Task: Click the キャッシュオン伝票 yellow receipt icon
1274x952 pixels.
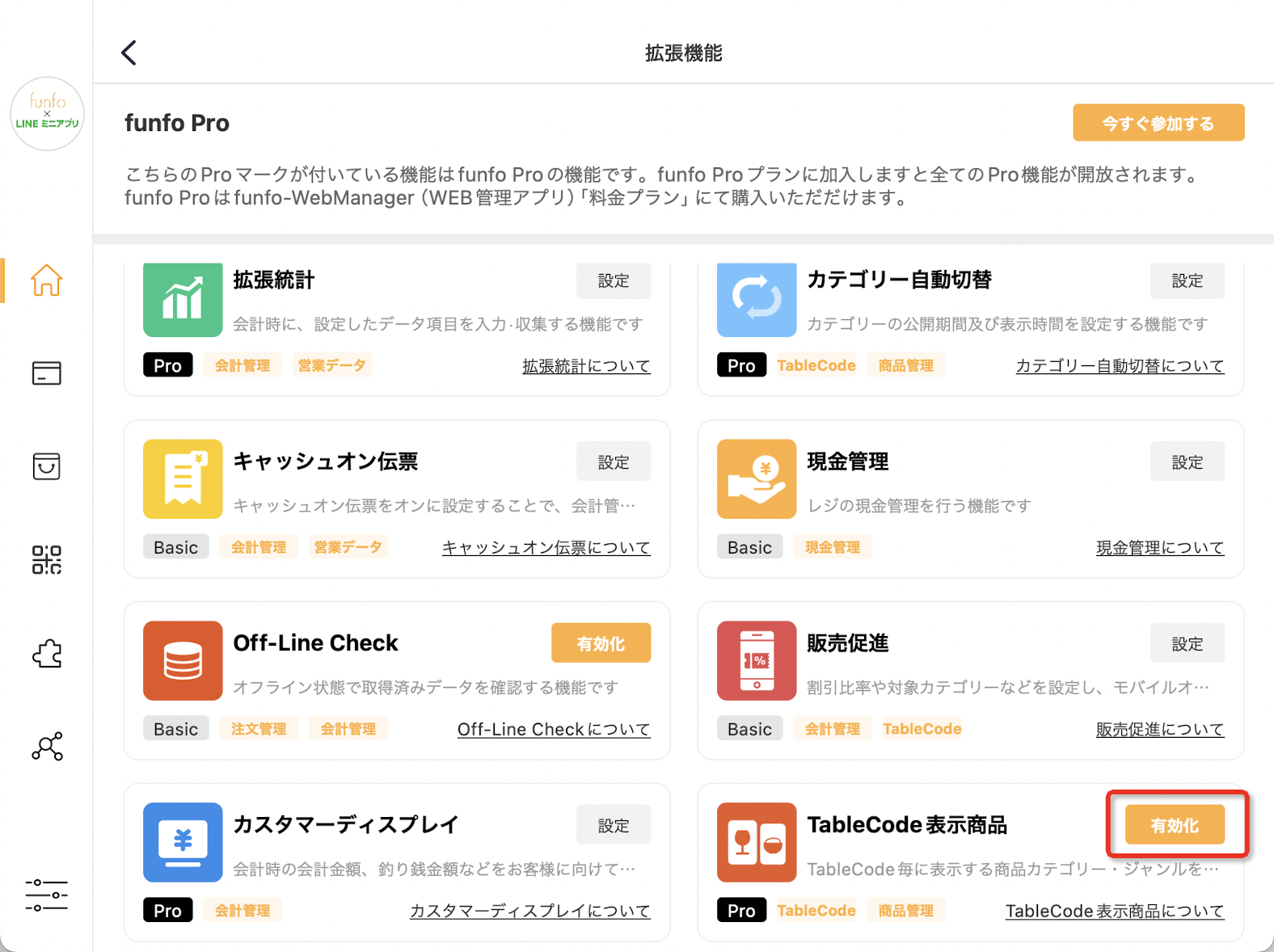Action: coord(183,478)
